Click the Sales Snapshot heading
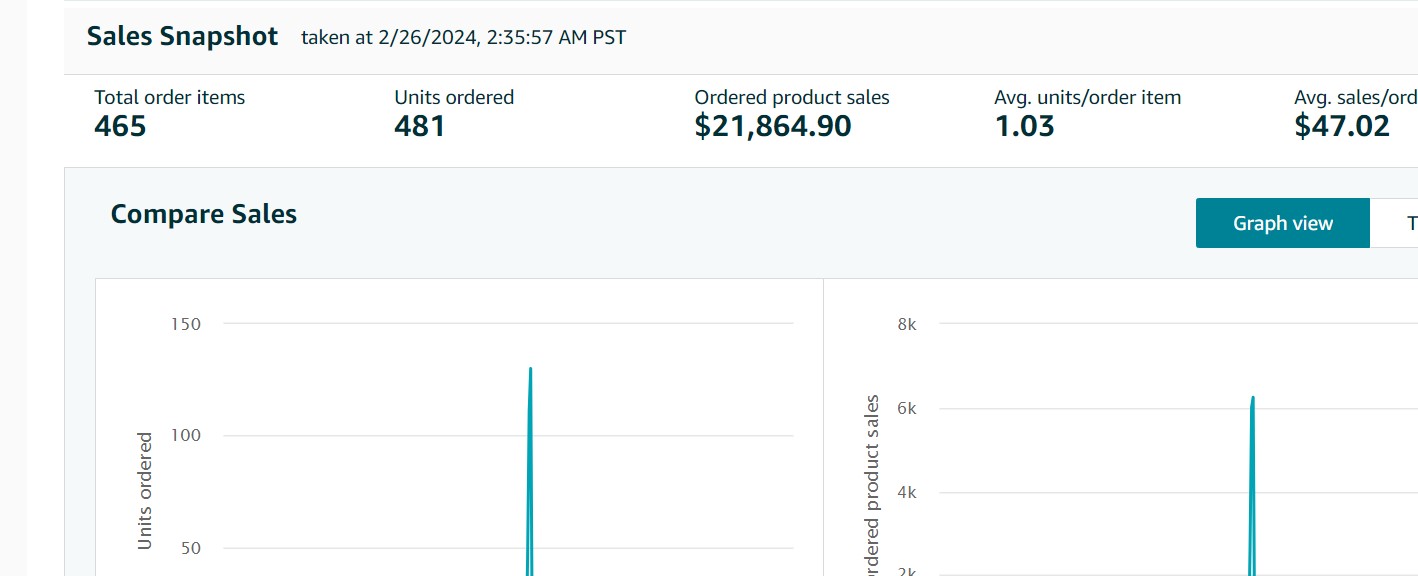This screenshot has height=576, width=1418. coord(182,37)
